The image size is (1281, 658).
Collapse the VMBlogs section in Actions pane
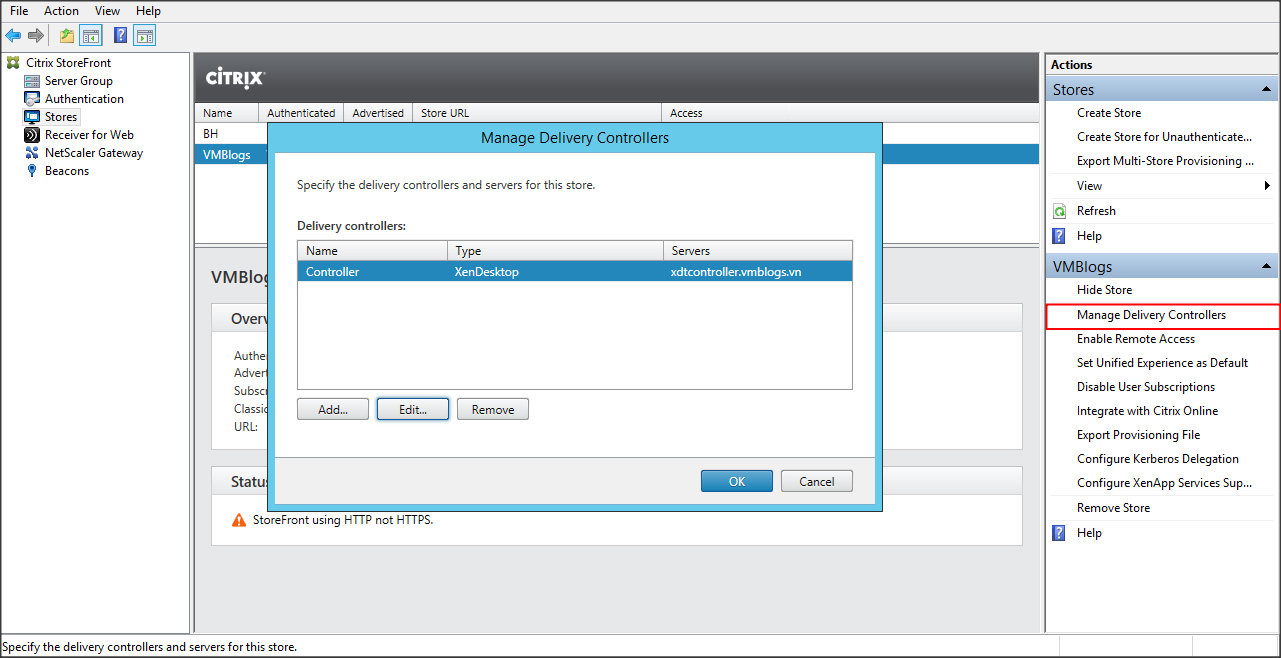[1267, 267]
